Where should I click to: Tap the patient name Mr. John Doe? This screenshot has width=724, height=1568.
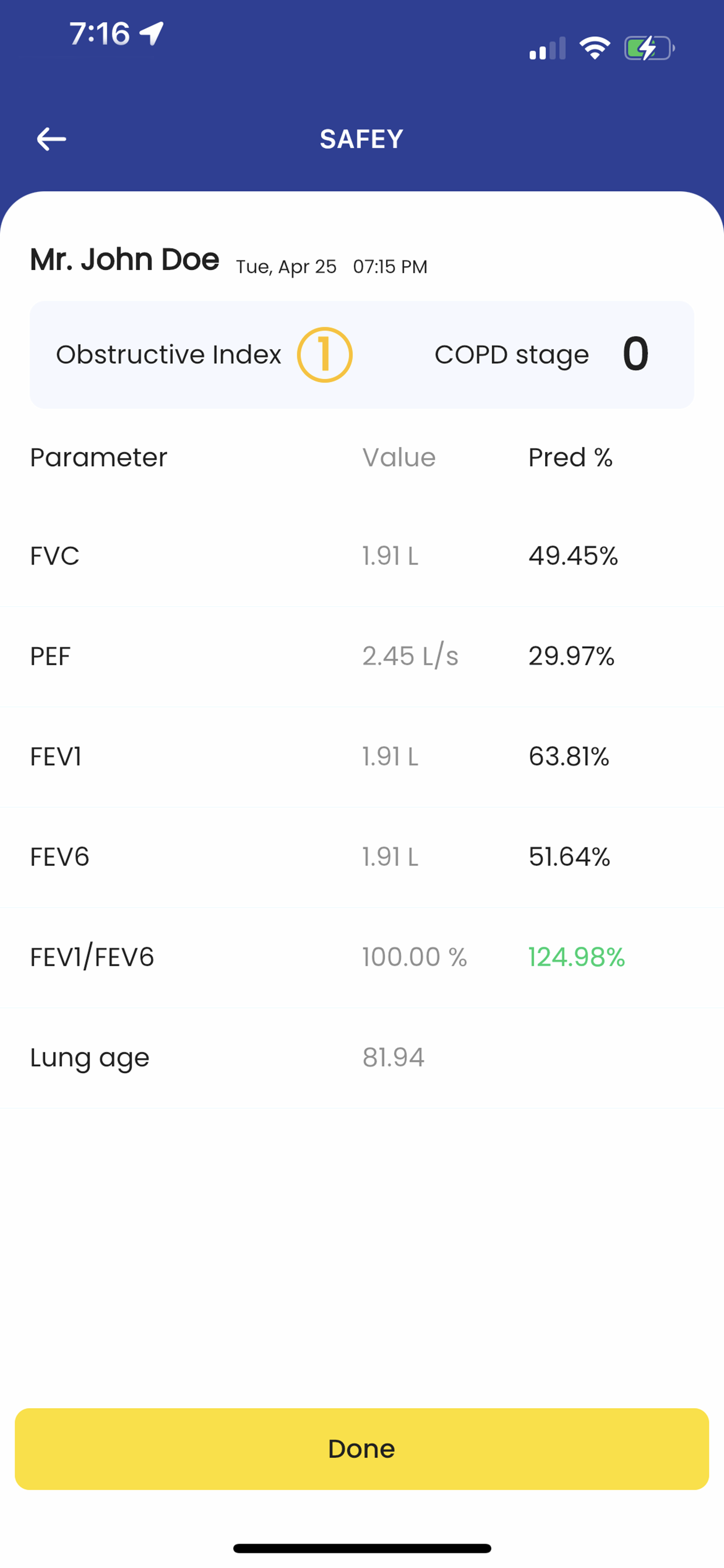point(125,260)
